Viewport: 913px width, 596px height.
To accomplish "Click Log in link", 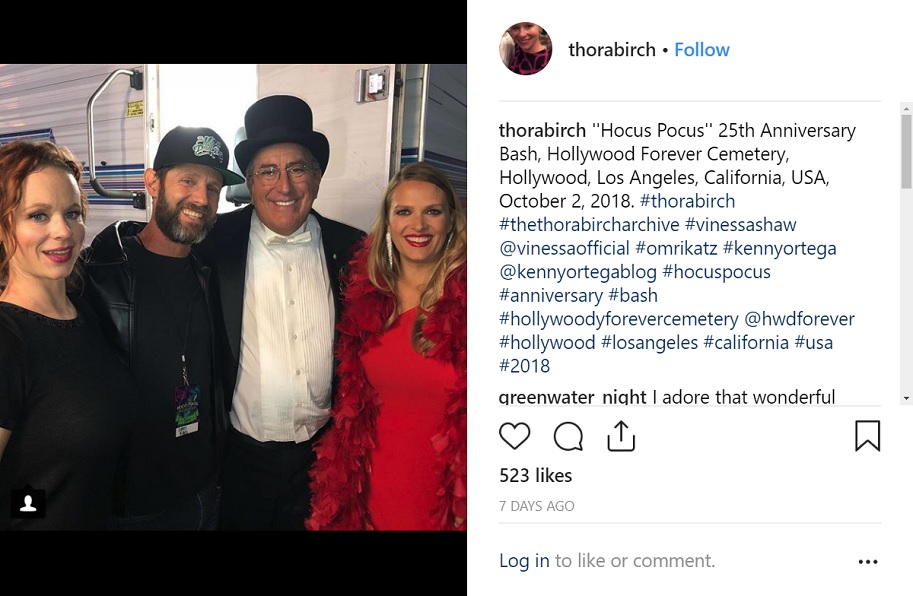I will [x=524, y=561].
